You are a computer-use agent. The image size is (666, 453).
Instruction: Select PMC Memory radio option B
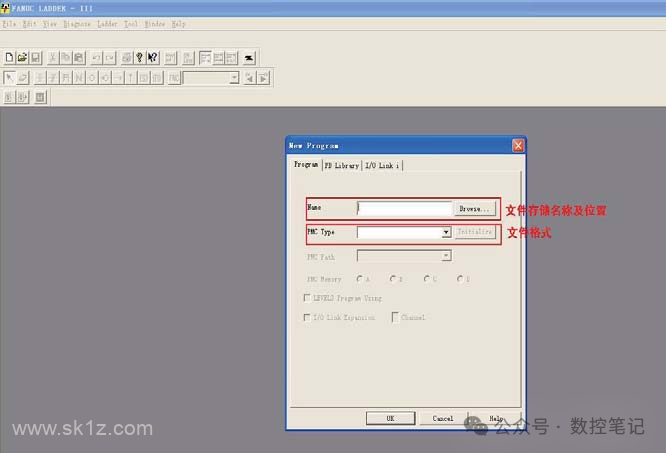point(393,279)
